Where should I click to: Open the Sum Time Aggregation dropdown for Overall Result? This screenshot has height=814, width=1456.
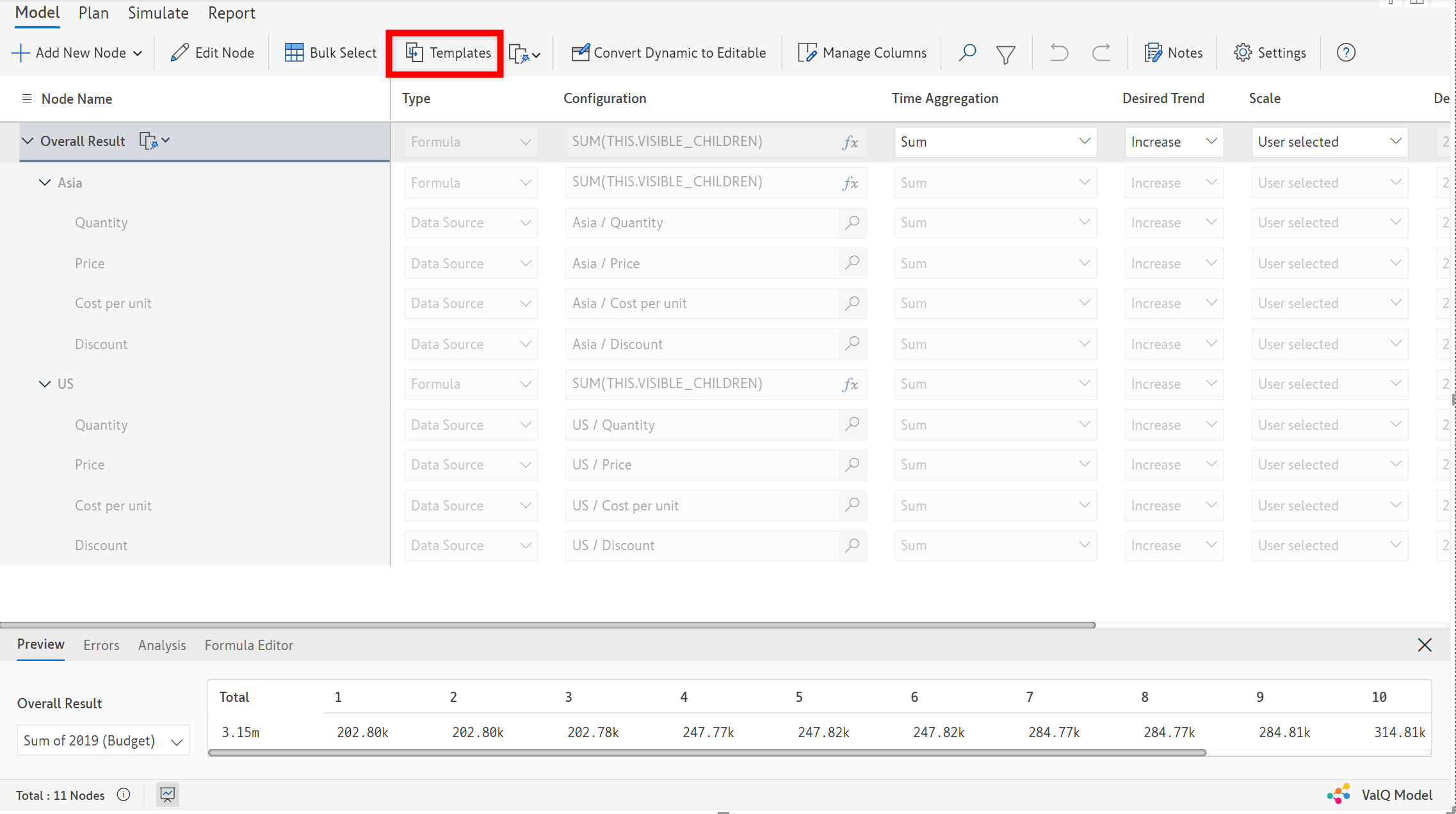pyautogui.click(x=994, y=142)
